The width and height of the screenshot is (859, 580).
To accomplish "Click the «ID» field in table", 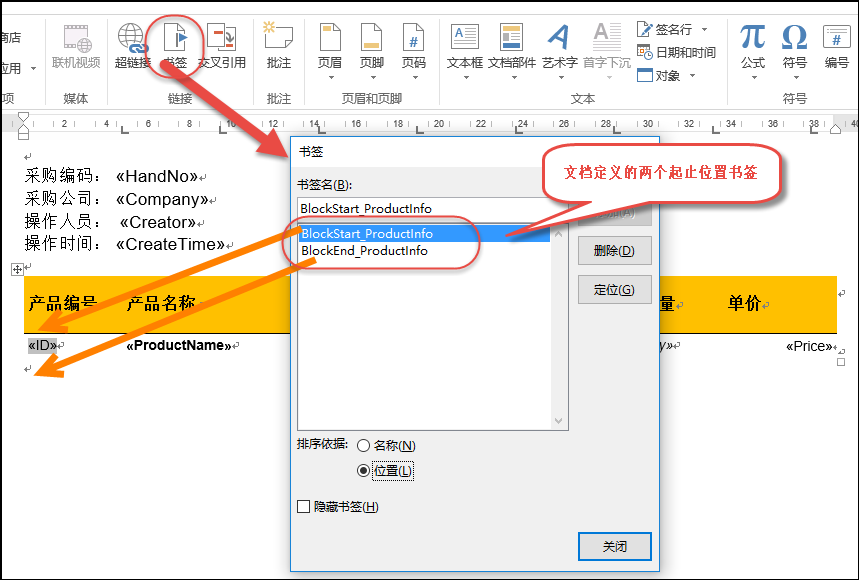I will pyautogui.click(x=42, y=346).
